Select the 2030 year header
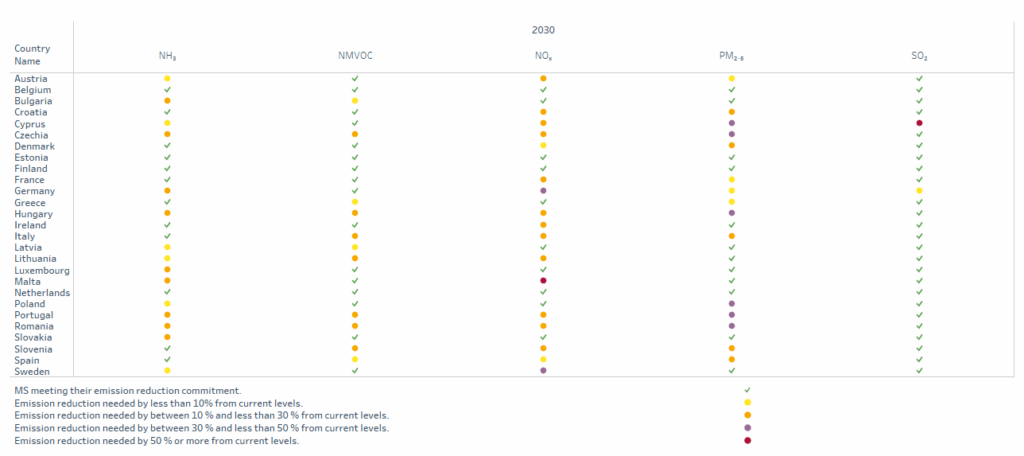 (543, 30)
